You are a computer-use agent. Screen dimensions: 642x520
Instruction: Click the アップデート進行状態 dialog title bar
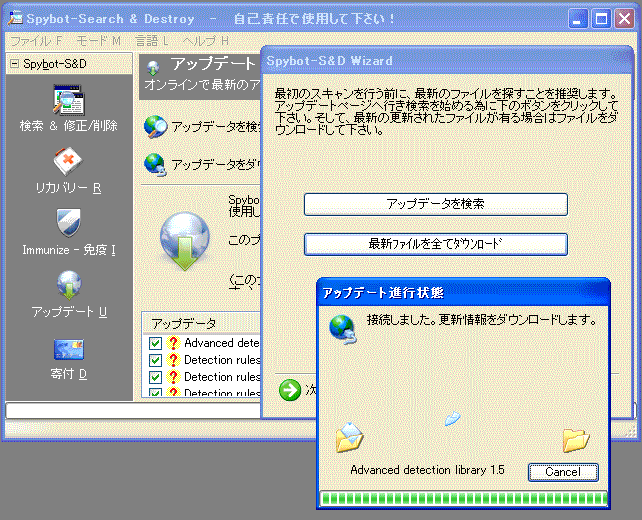coord(463,292)
